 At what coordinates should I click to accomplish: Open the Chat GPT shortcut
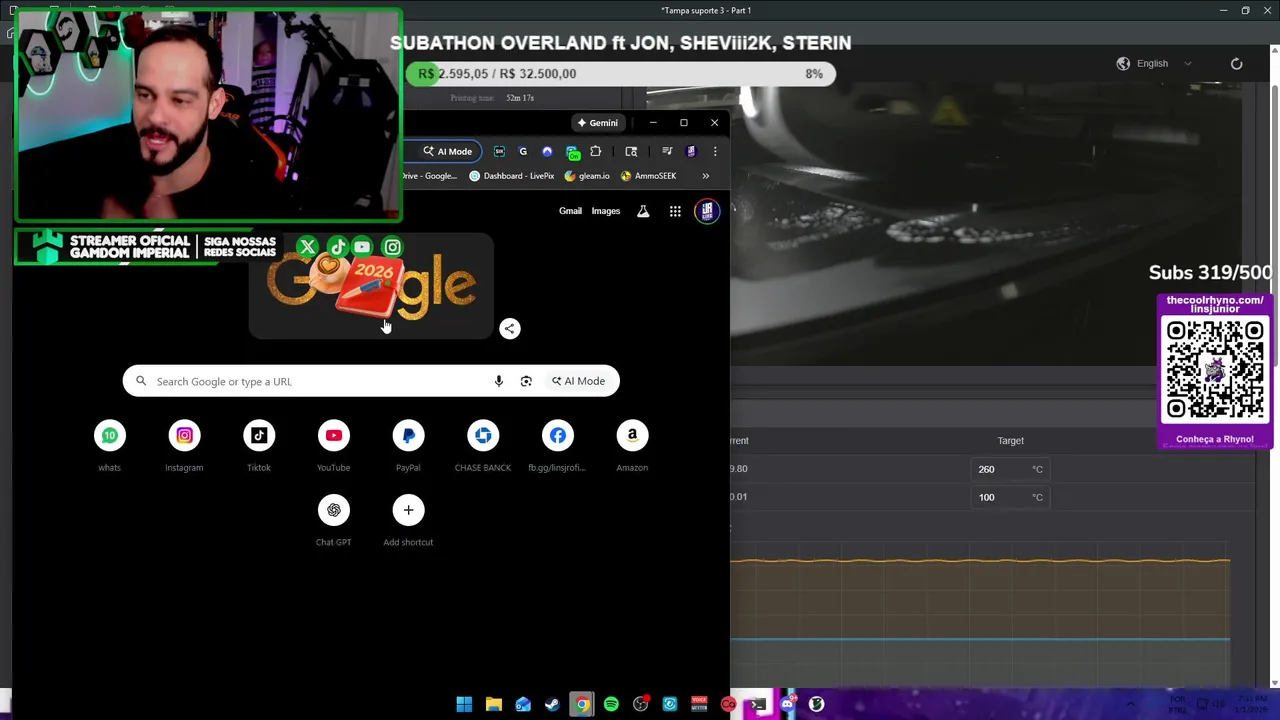[x=334, y=520]
